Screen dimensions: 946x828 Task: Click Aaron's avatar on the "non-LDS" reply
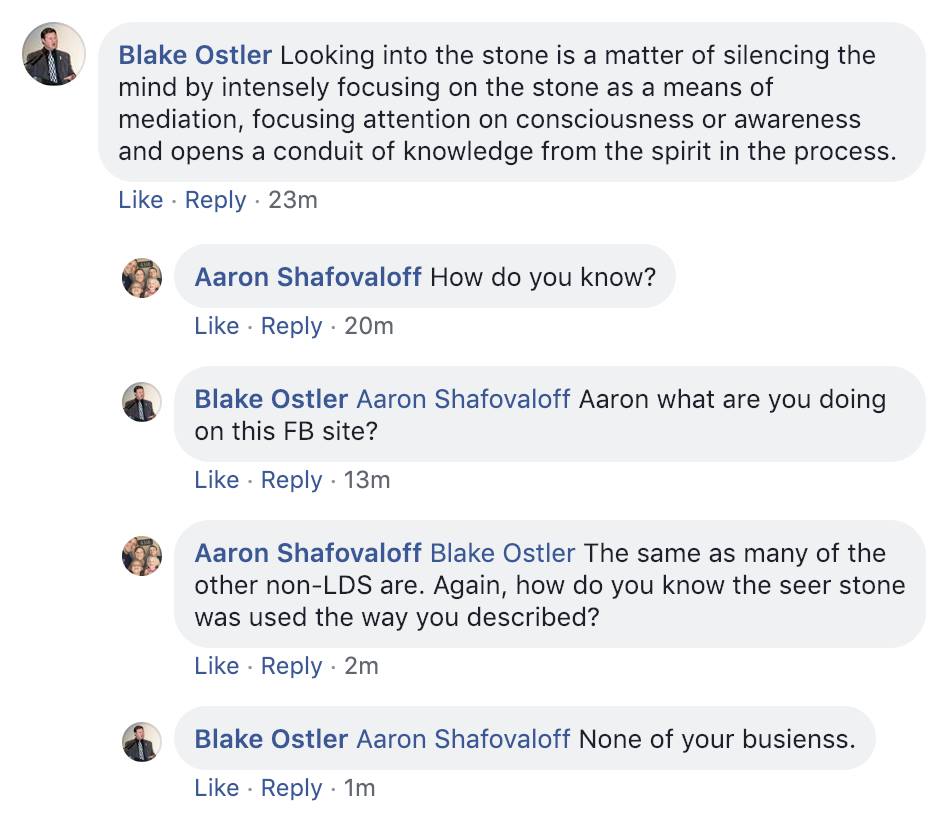pos(142,555)
